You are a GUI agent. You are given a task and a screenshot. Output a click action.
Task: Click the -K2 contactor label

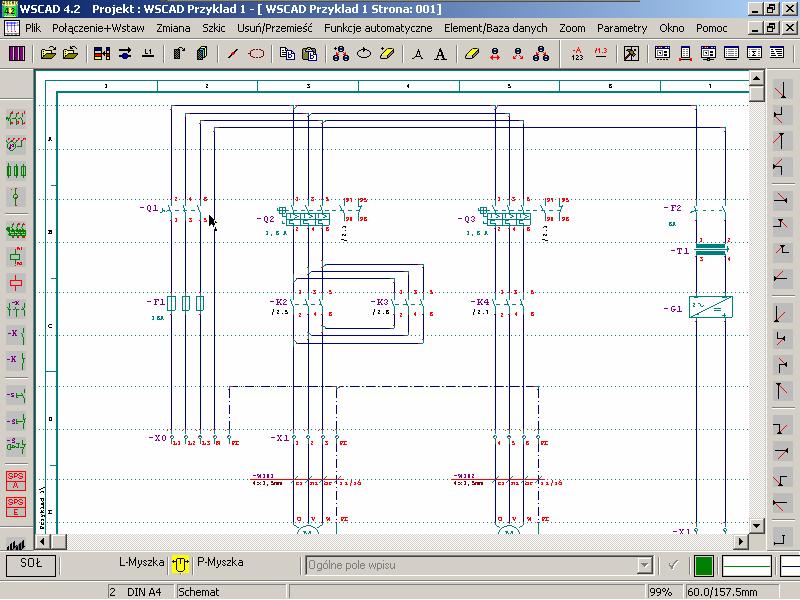[279, 302]
